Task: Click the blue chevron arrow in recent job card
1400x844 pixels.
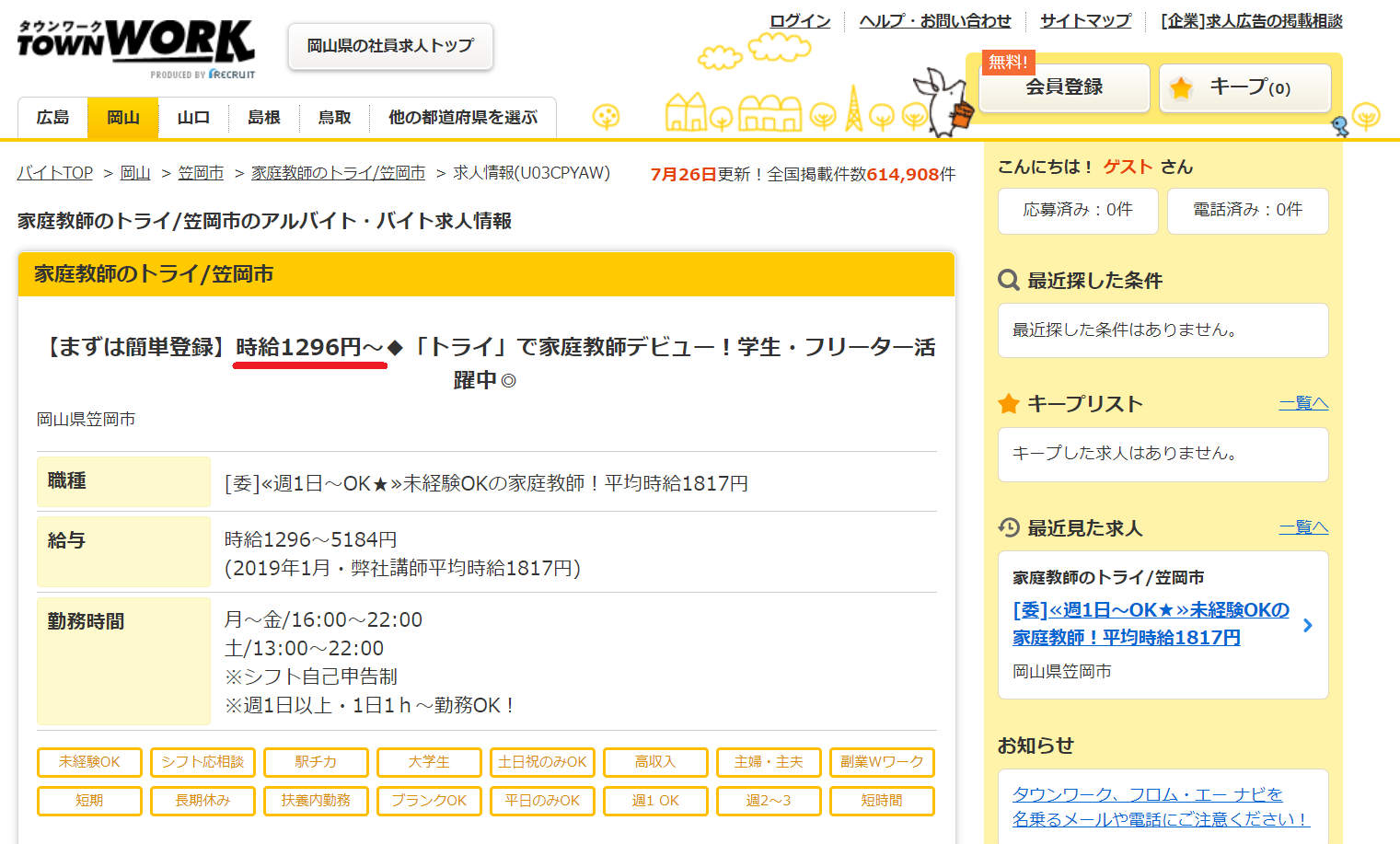Action: [1308, 625]
